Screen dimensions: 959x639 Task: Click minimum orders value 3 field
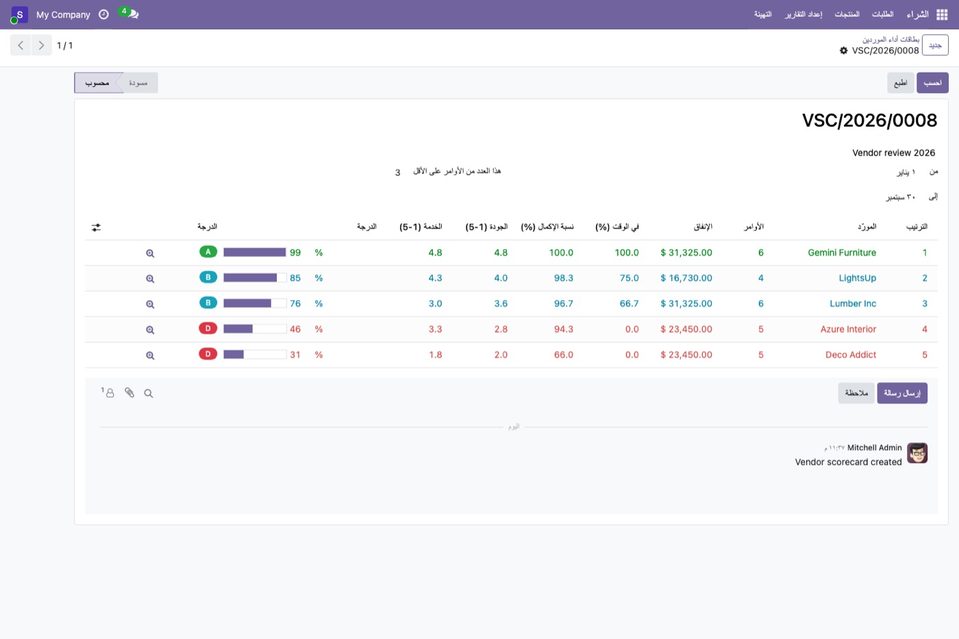click(x=398, y=172)
